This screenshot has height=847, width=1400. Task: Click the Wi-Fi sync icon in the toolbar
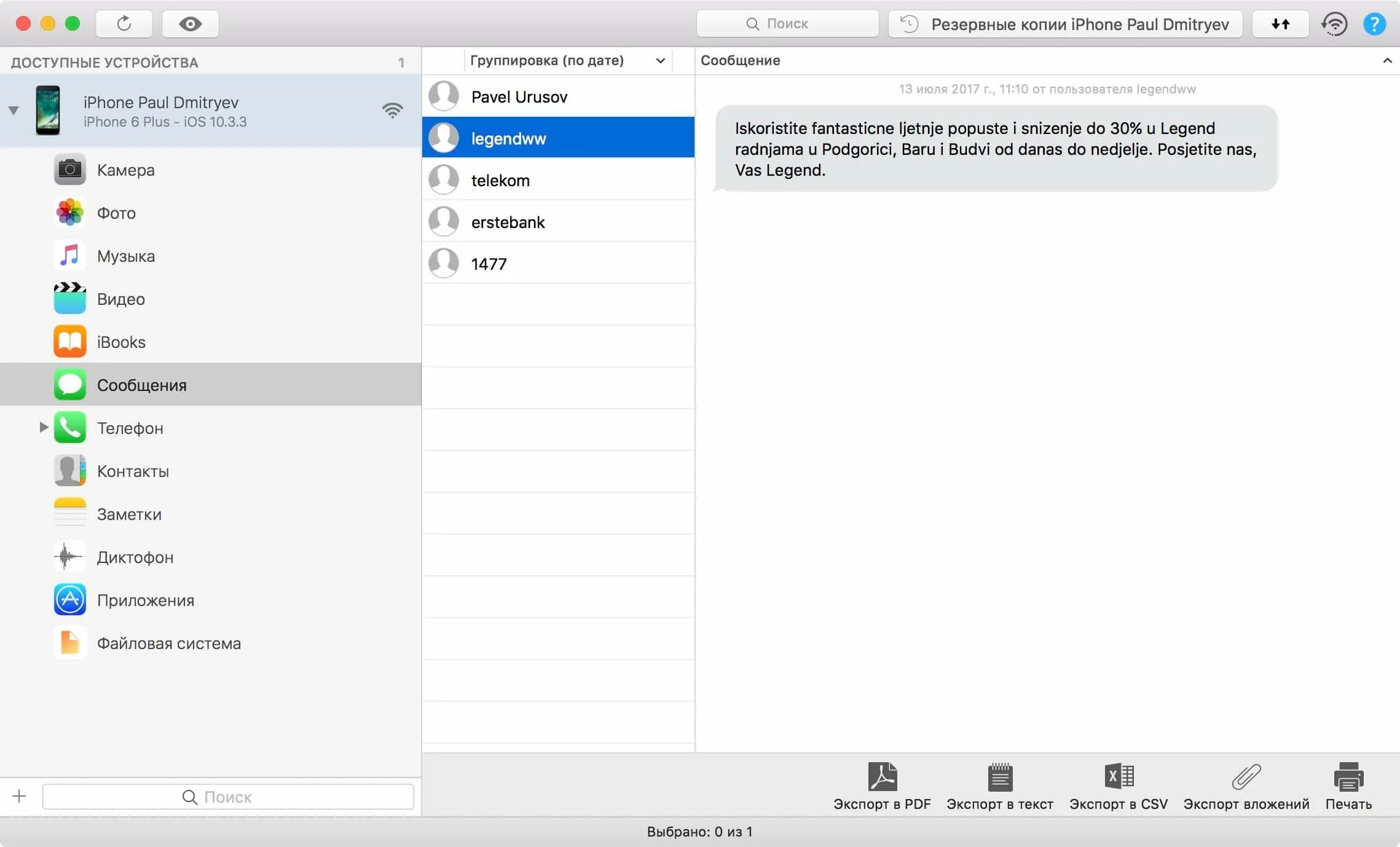[x=1334, y=24]
